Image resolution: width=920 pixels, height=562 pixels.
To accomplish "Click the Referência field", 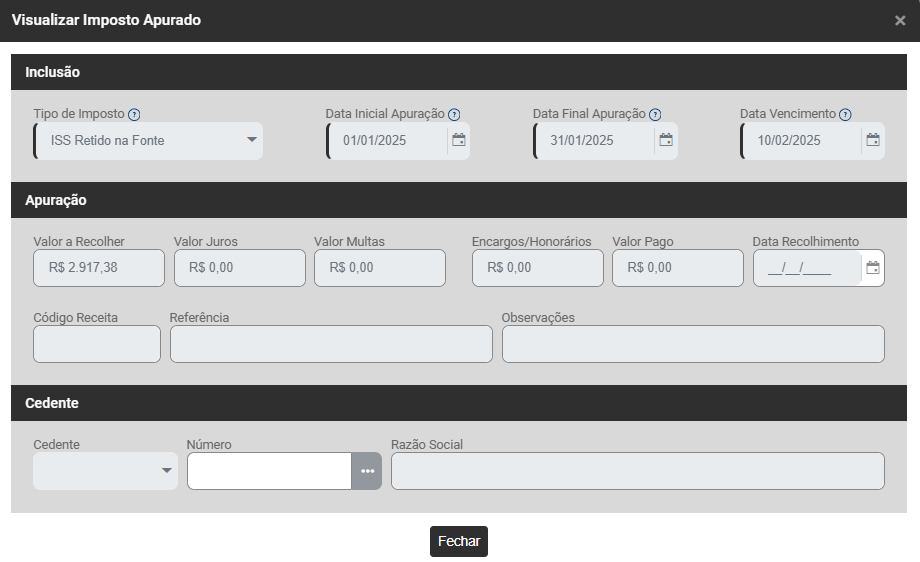I will [332, 344].
